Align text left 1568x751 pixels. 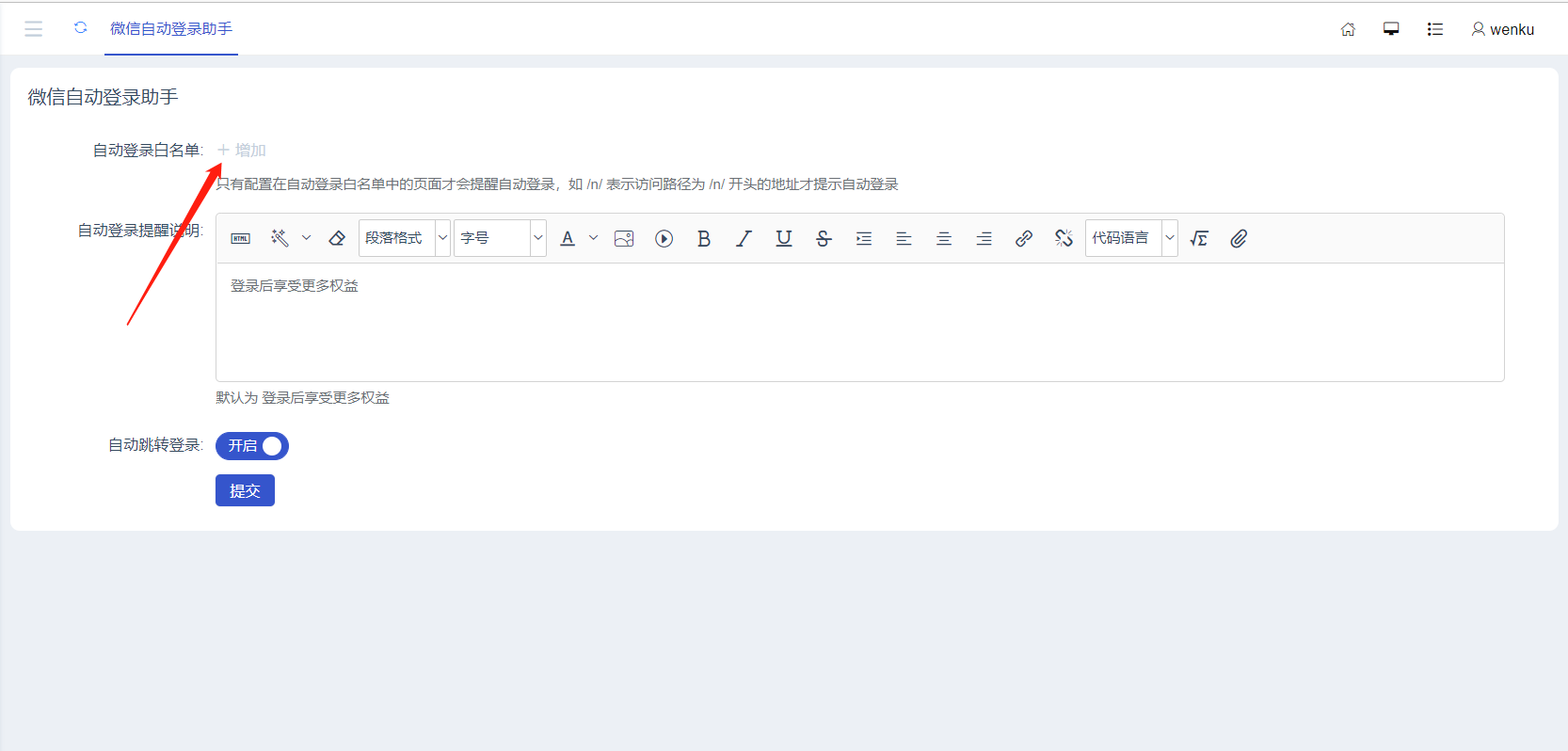(x=904, y=238)
